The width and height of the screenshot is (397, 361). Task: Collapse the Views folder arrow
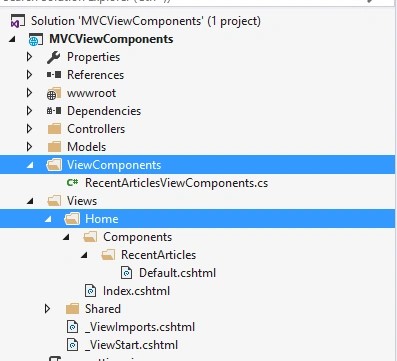[x=30, y=201]
